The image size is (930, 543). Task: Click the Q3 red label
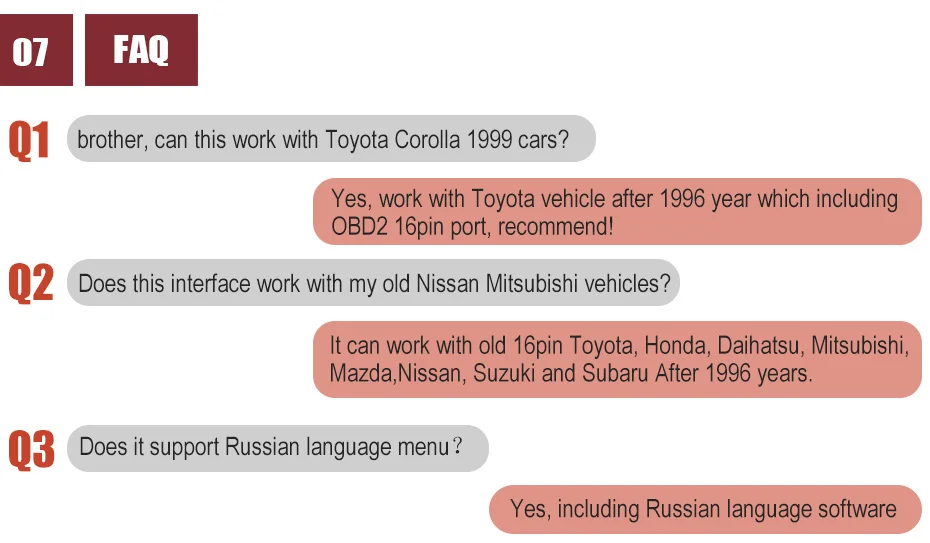tap(31, 449)
